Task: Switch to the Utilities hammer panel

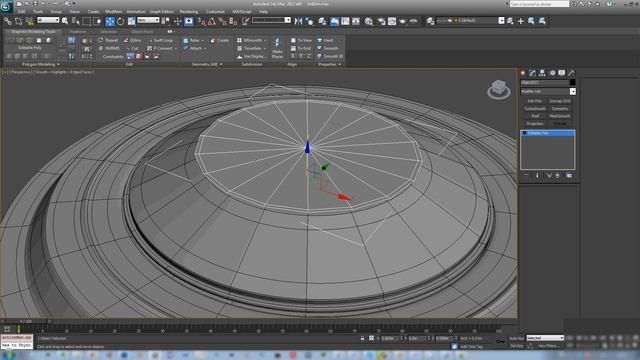Action: pyautogui.click(x=571, y=73)
